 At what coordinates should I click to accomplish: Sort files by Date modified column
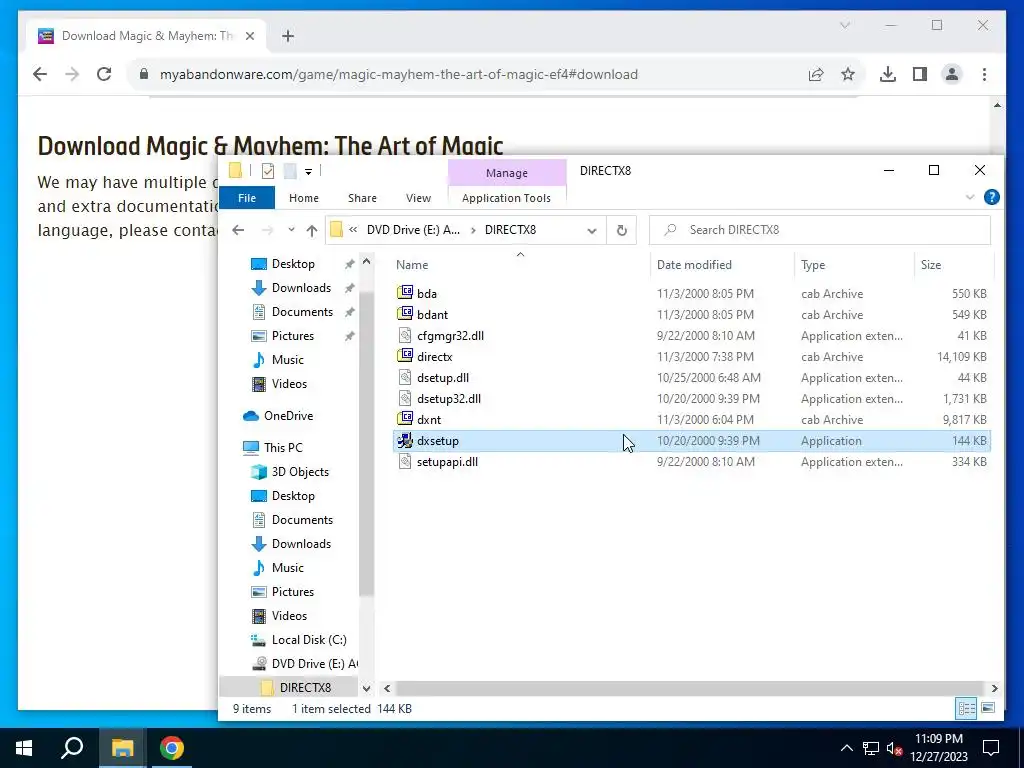(722, 264)
